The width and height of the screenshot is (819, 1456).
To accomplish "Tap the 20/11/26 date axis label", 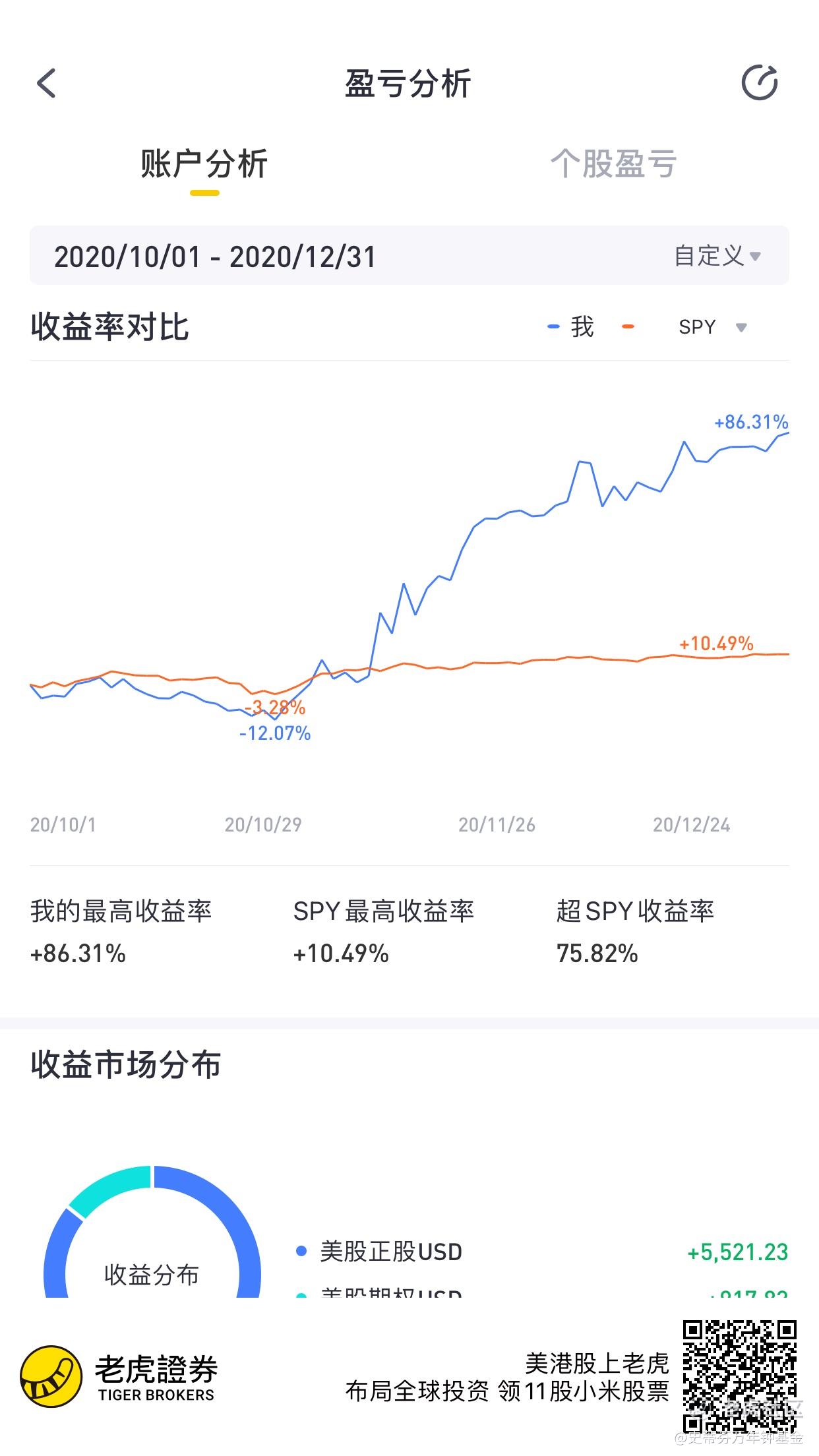I will 497,825.
